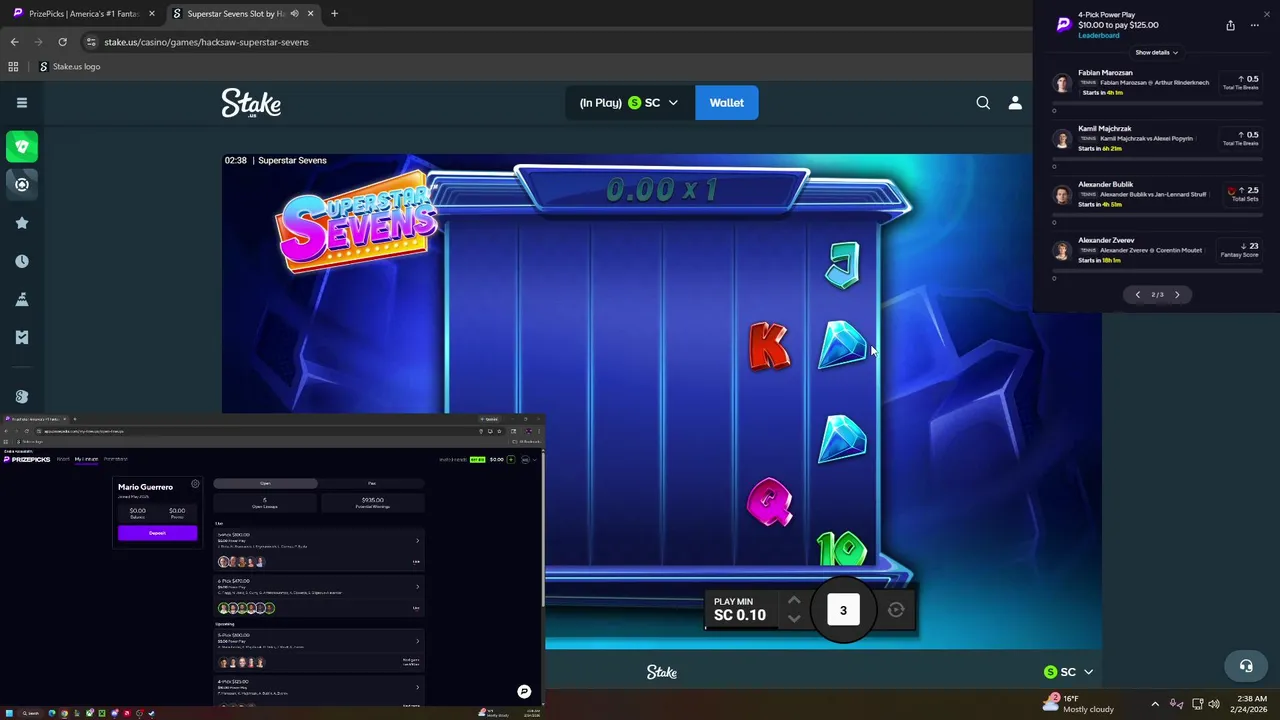Mute the Superstar Sevens tab audio

coord(294,14)
